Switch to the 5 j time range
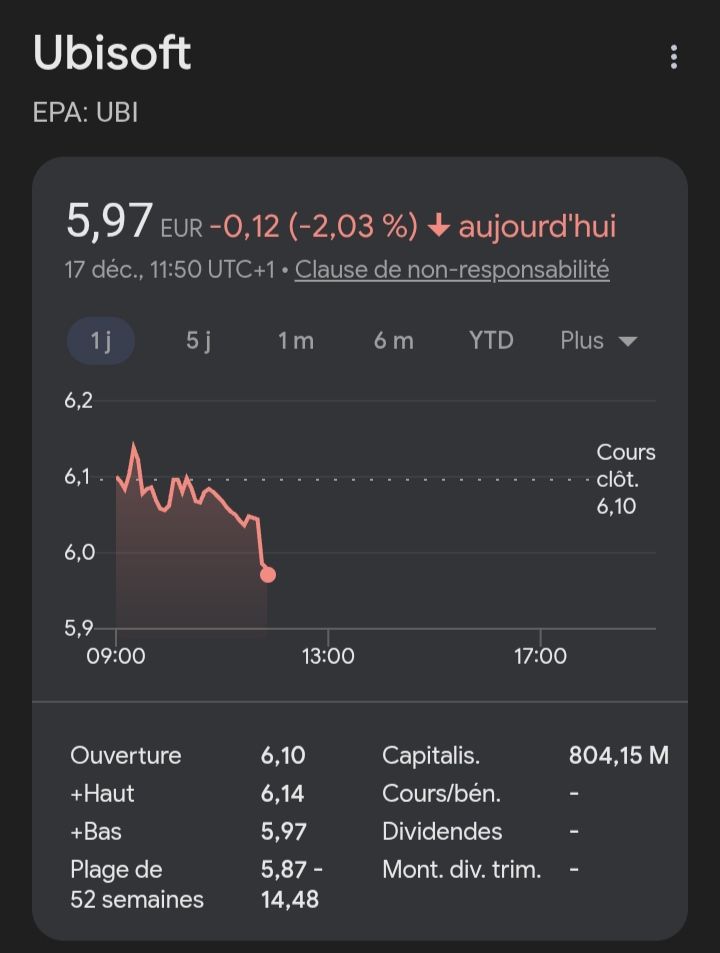Screen dimensions: 720x953 [x=198, y=341]
